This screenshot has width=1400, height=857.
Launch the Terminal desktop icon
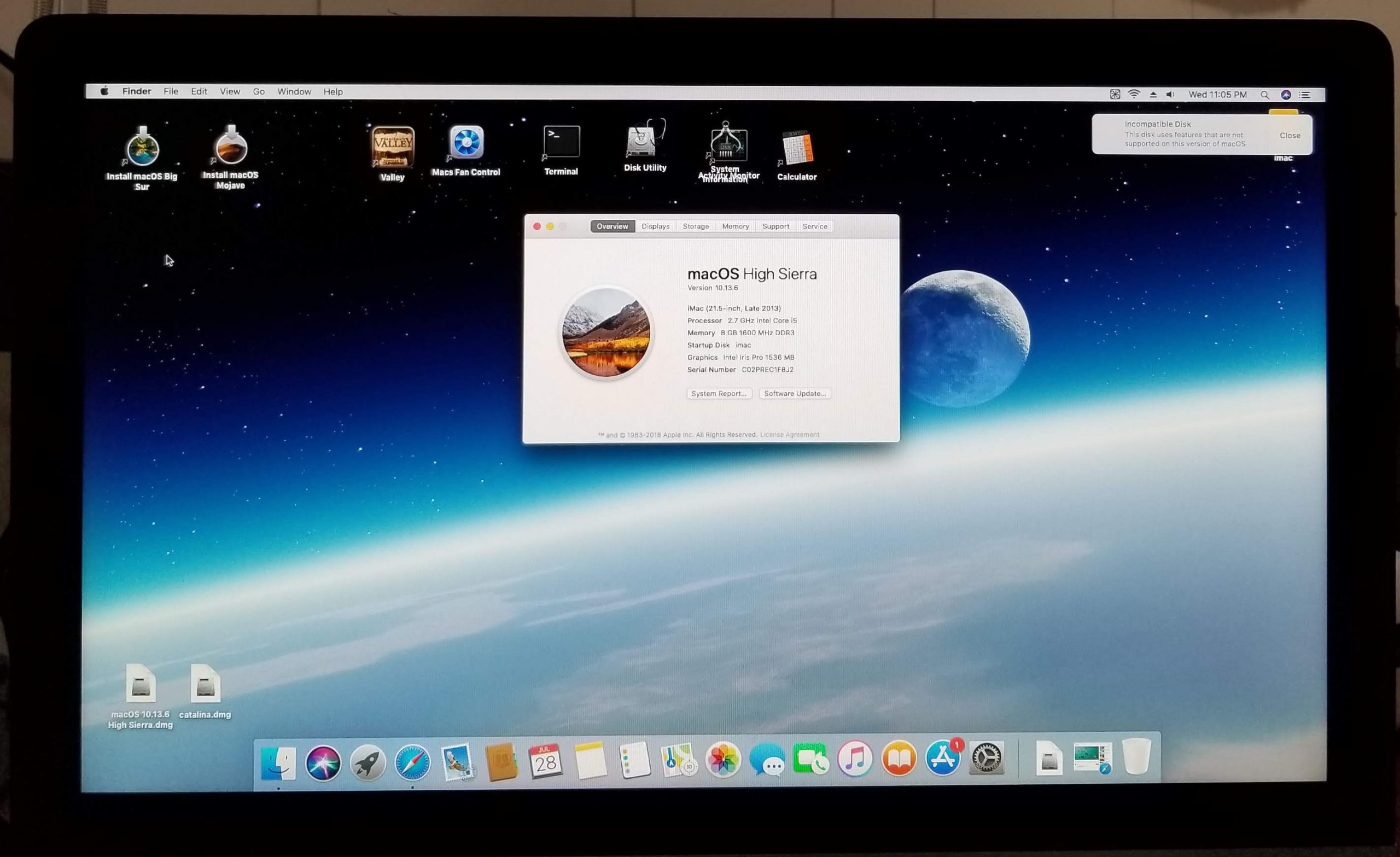561,142
